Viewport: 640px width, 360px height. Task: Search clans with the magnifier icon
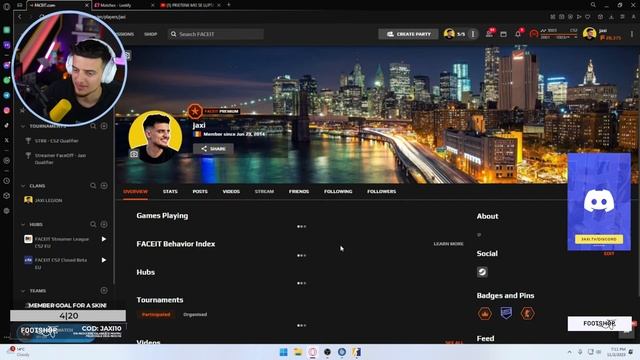[x=93, y=186]
